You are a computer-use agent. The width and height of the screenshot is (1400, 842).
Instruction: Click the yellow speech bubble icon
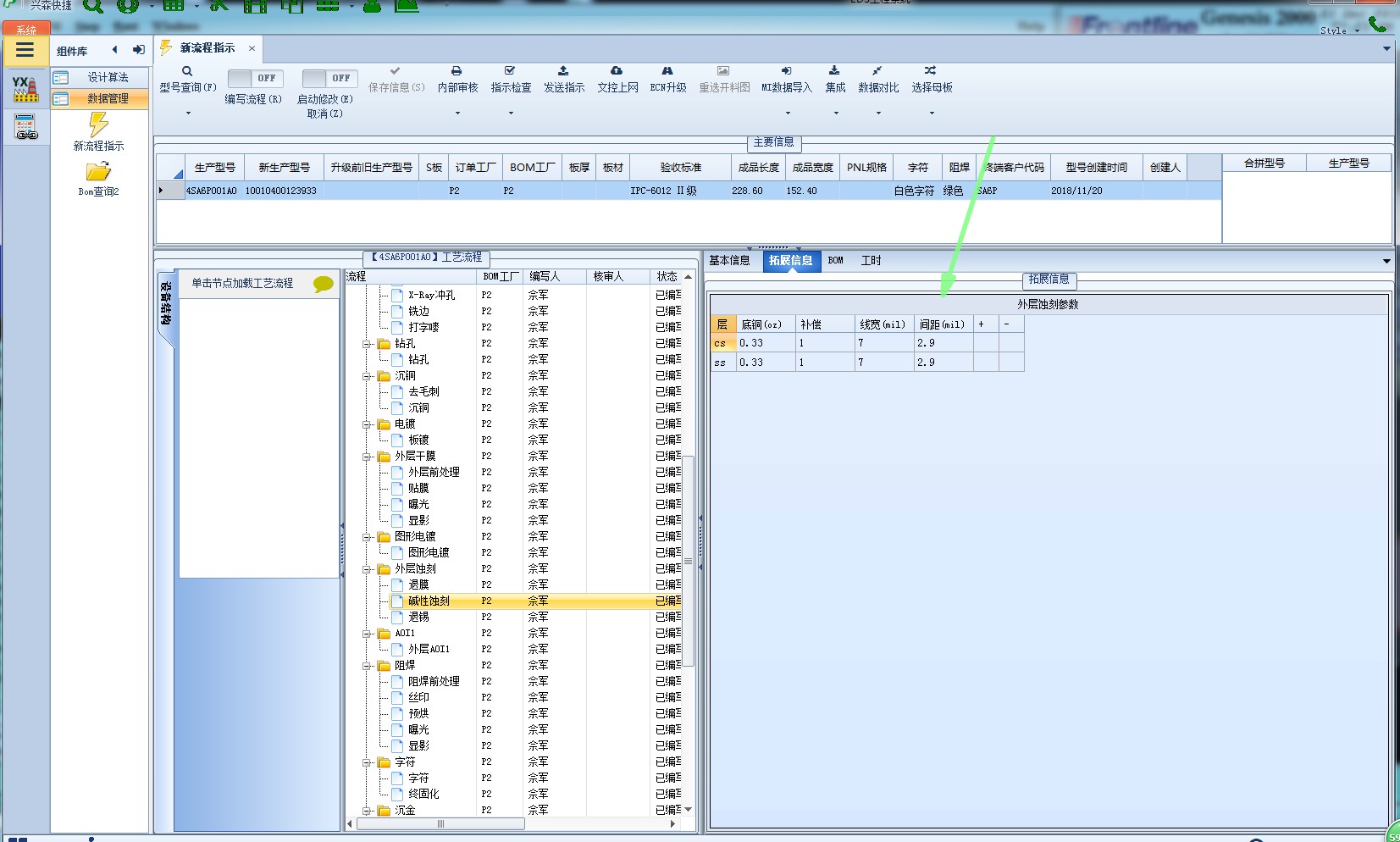point(323,284)
